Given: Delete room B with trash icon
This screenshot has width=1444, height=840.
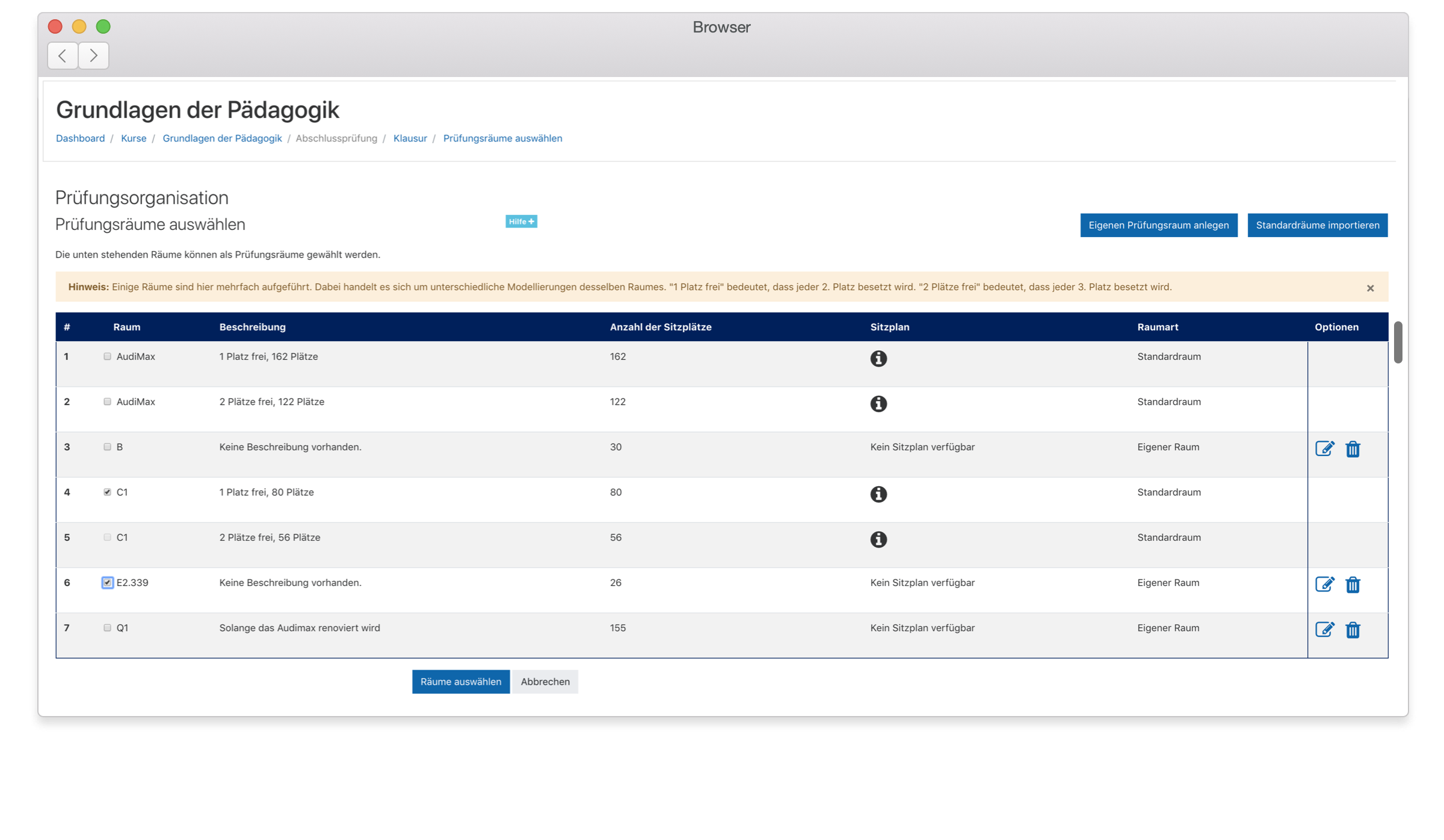Looking at the screenshot, I should 1353,449.
